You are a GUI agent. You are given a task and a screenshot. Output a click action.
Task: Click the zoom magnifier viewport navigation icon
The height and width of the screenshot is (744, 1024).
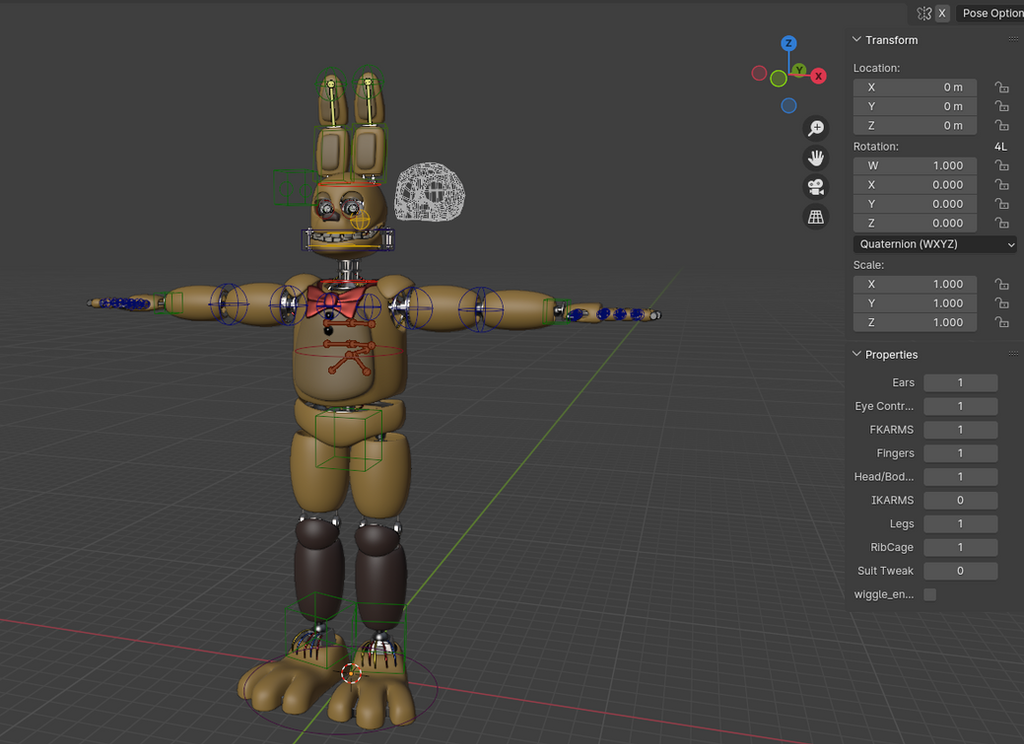(x=816, y=129)
